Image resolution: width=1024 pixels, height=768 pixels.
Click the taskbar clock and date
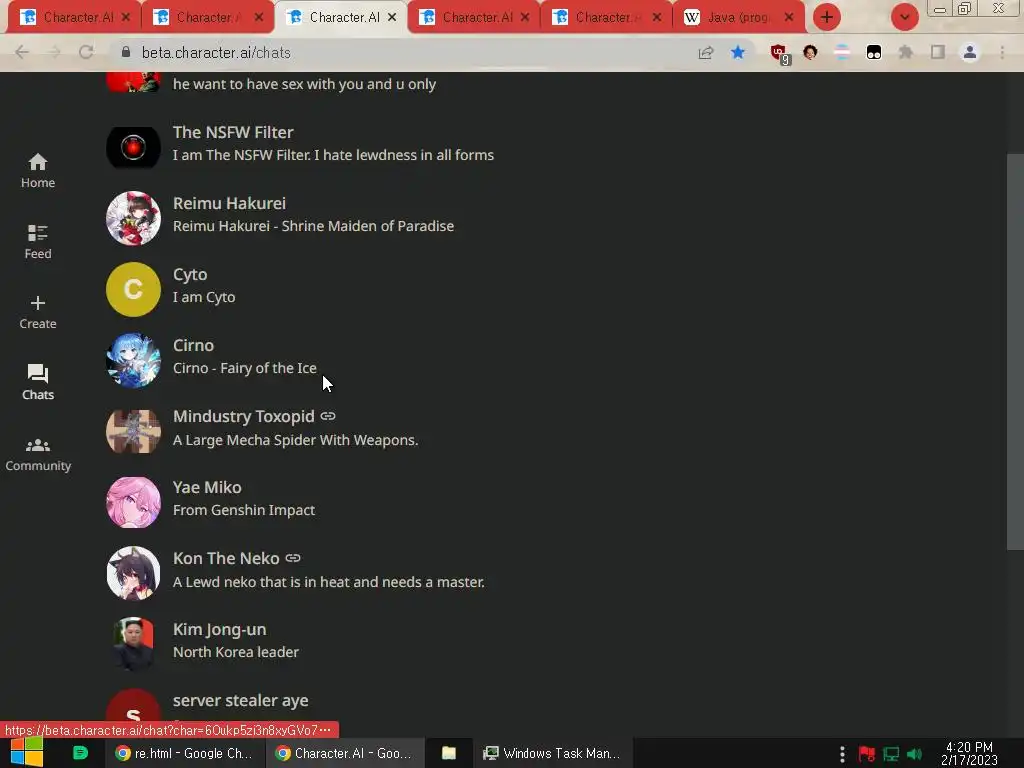[x=969, y=754]
